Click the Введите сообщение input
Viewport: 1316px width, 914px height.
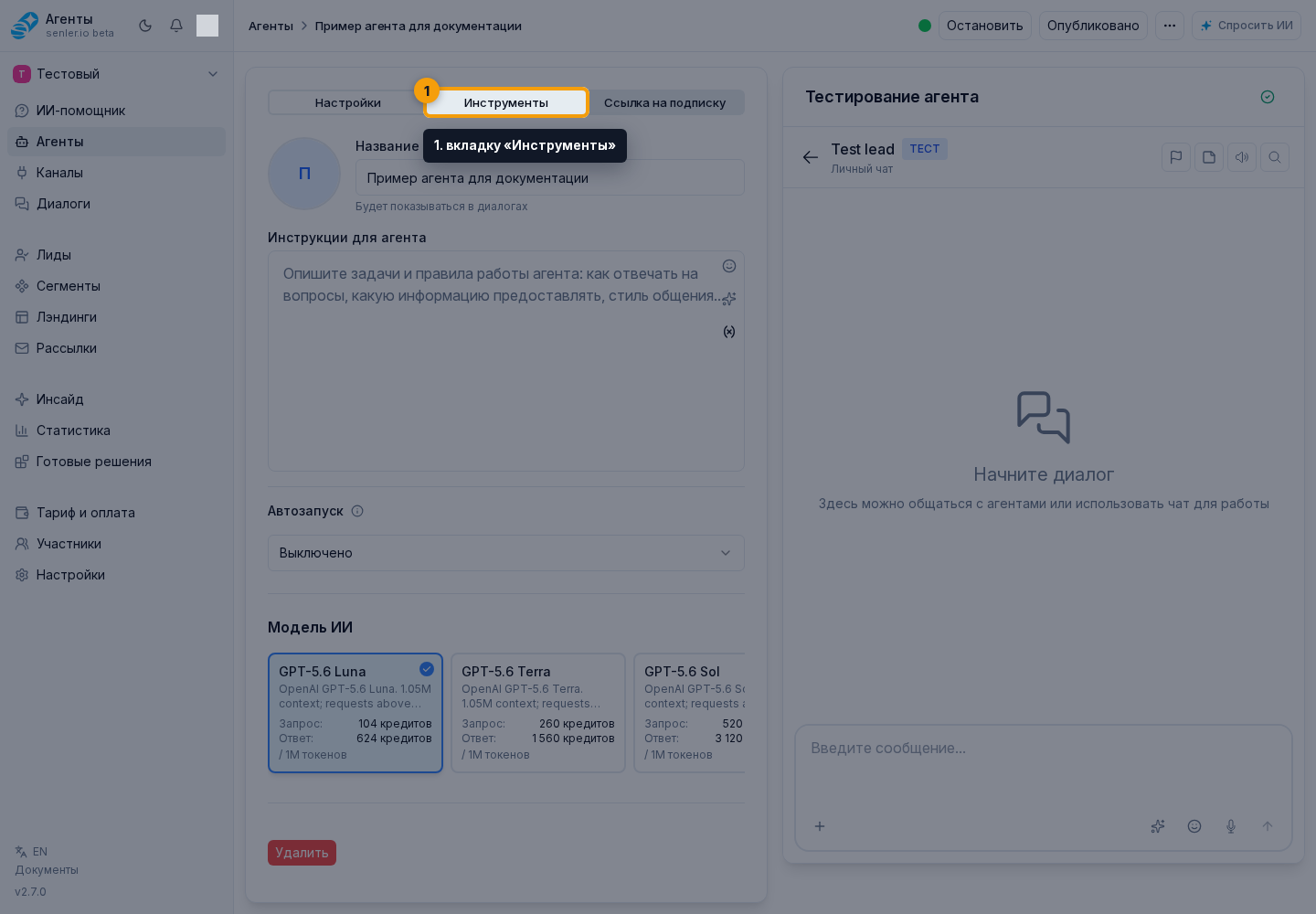1044,766
